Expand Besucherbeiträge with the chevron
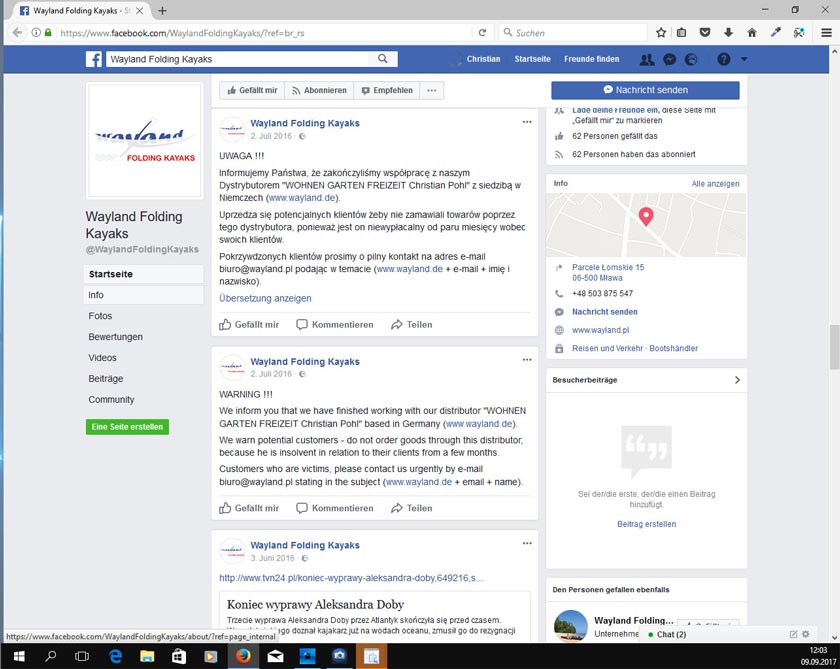This screenshot has width=840, height=669. (737, 380)
